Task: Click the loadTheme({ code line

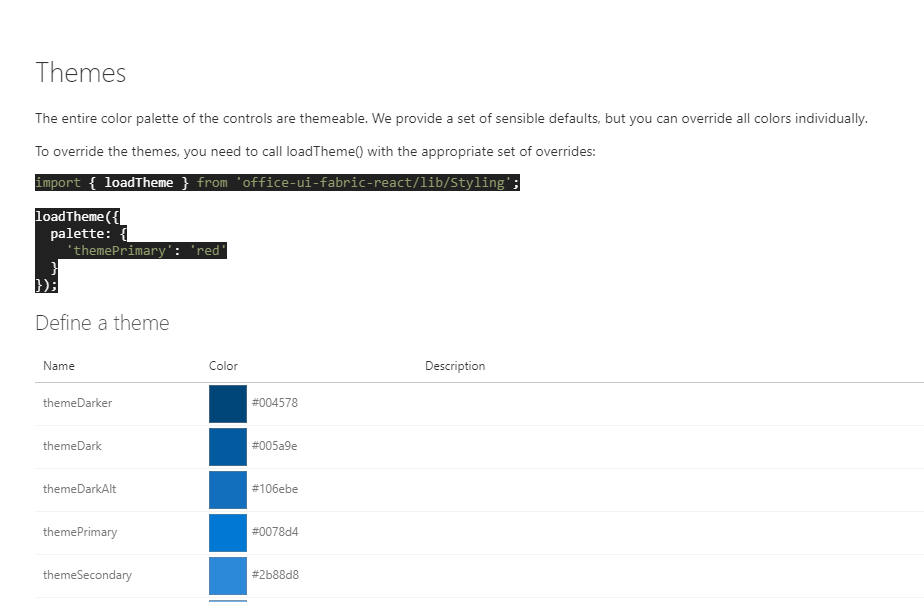Action: (x=78, y=216)
